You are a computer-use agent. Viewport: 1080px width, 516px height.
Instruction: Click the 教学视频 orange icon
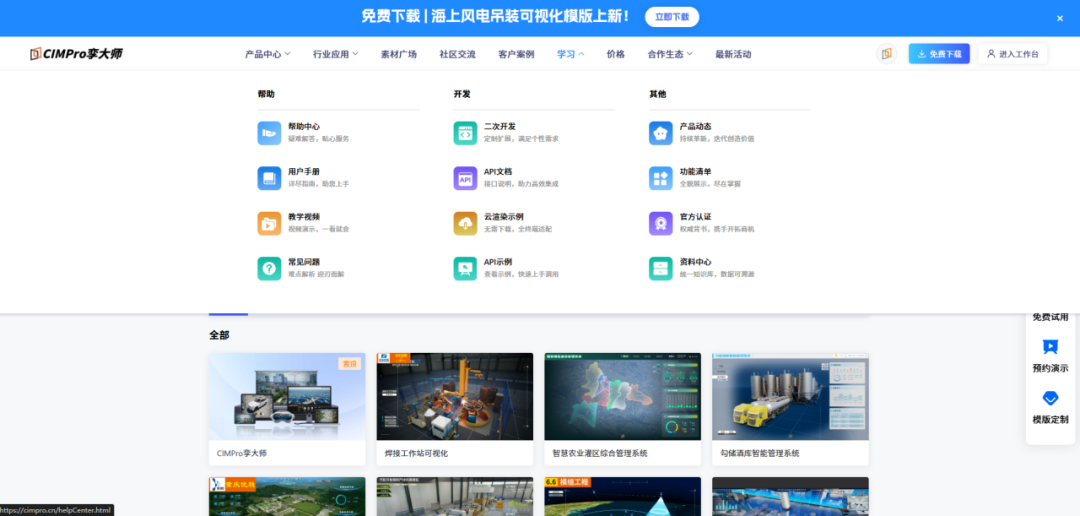[269, 223]
